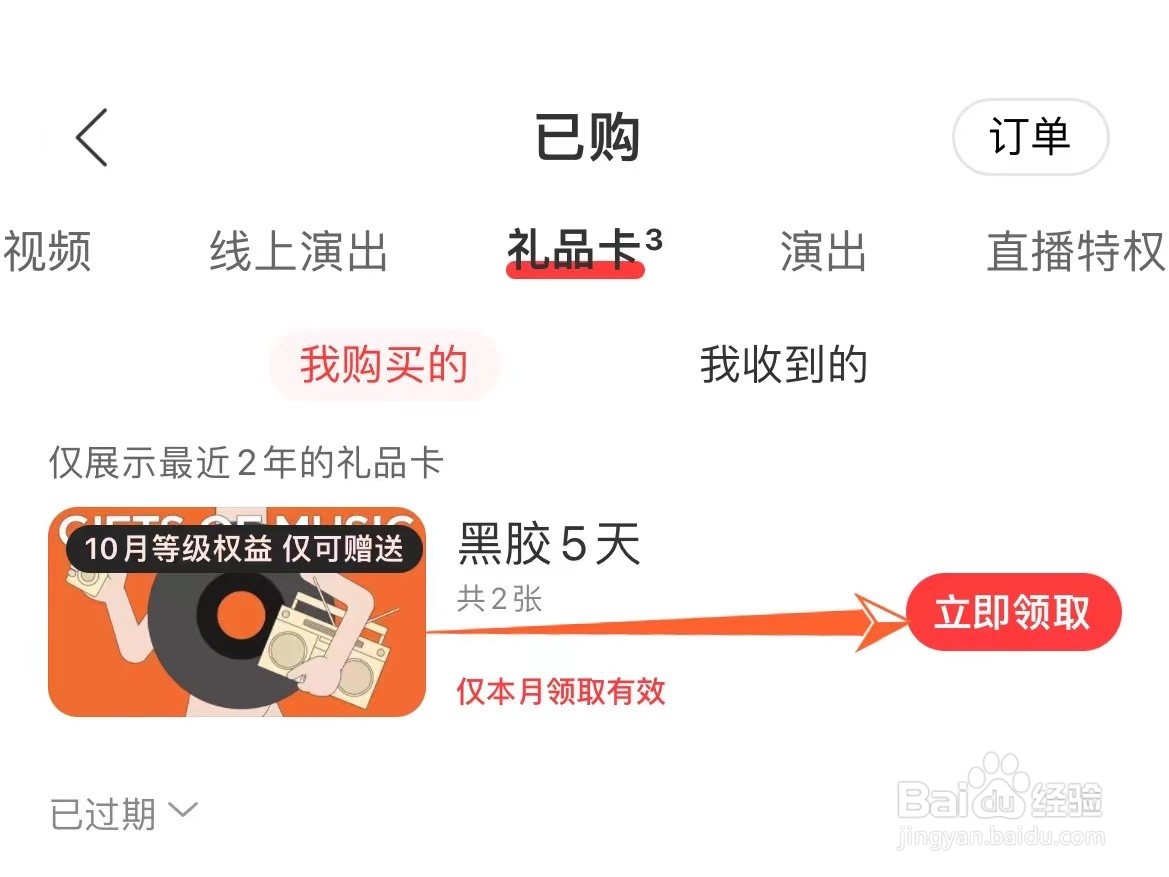This screenshot has height=877, width=1169.
Task: Open the 黑胶5天 gift card title
Action: pyautogui.click(x=549, y=544)
